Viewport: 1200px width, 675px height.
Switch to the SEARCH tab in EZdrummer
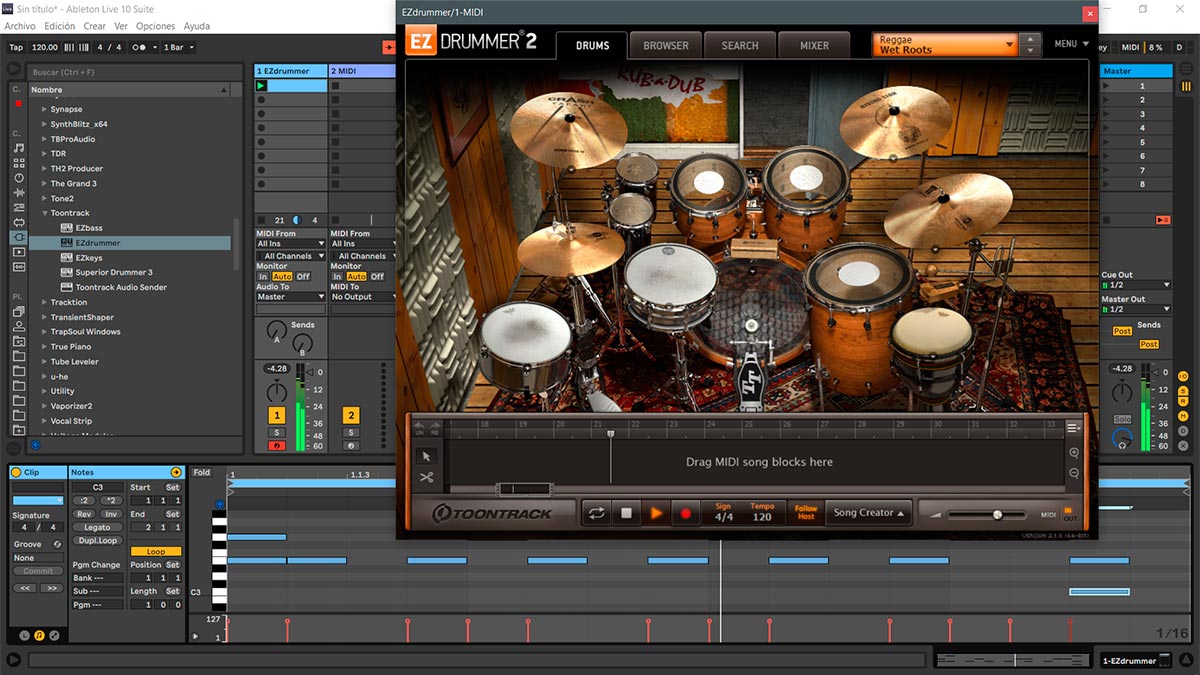[x=740, y=46]
